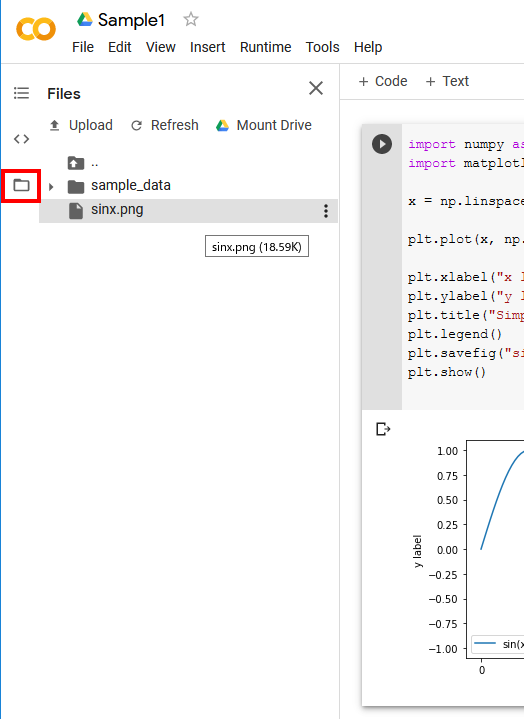Open the Tools menu
This screenshot has height=719, width=524.
click(x=322, y=47)
